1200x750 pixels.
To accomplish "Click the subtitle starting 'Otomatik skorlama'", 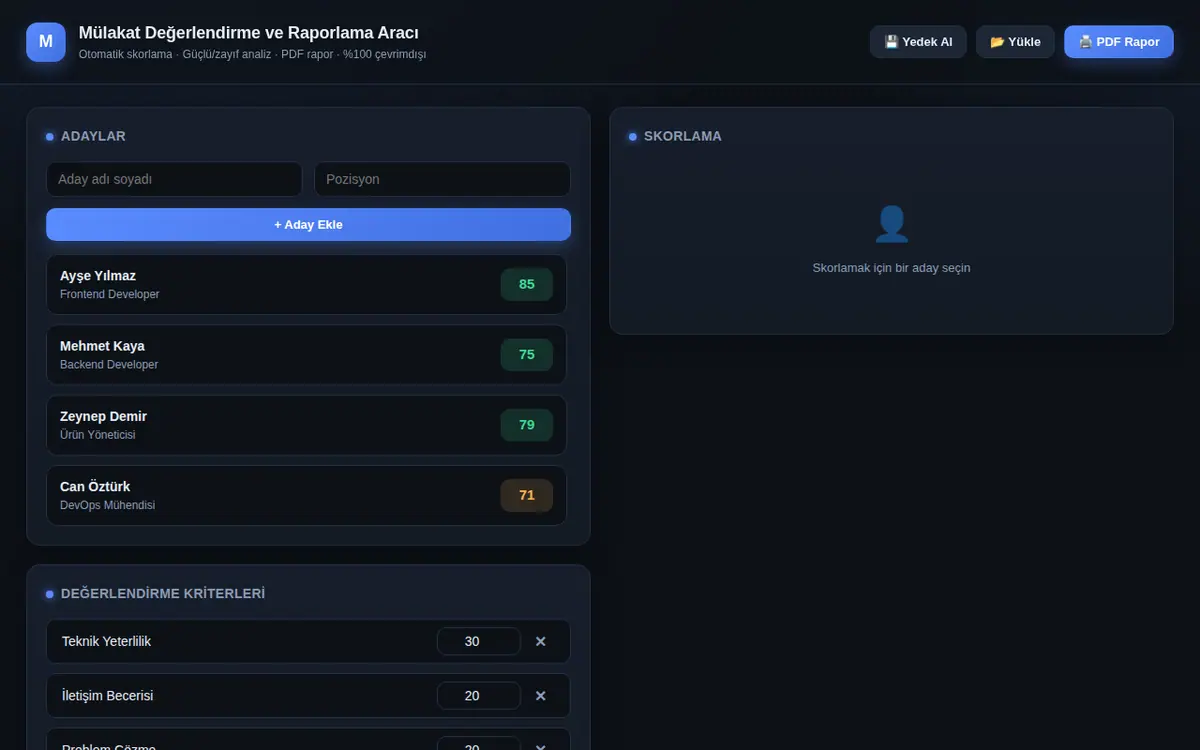I will [252, 55].
